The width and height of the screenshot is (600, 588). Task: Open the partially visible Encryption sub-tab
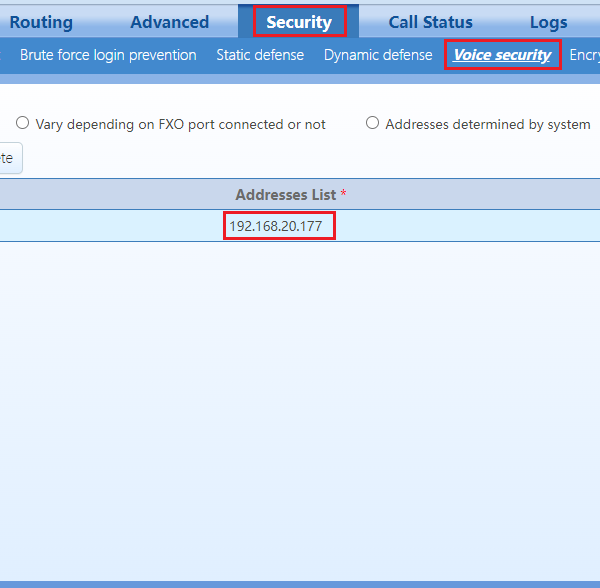pos(584,55)
